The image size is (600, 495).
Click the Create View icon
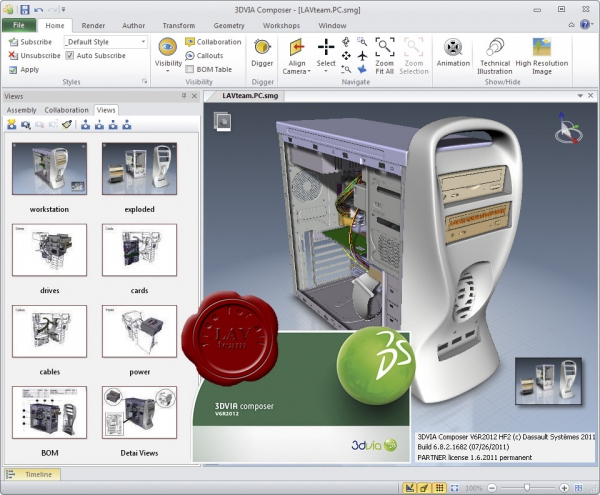coord(11,124)
